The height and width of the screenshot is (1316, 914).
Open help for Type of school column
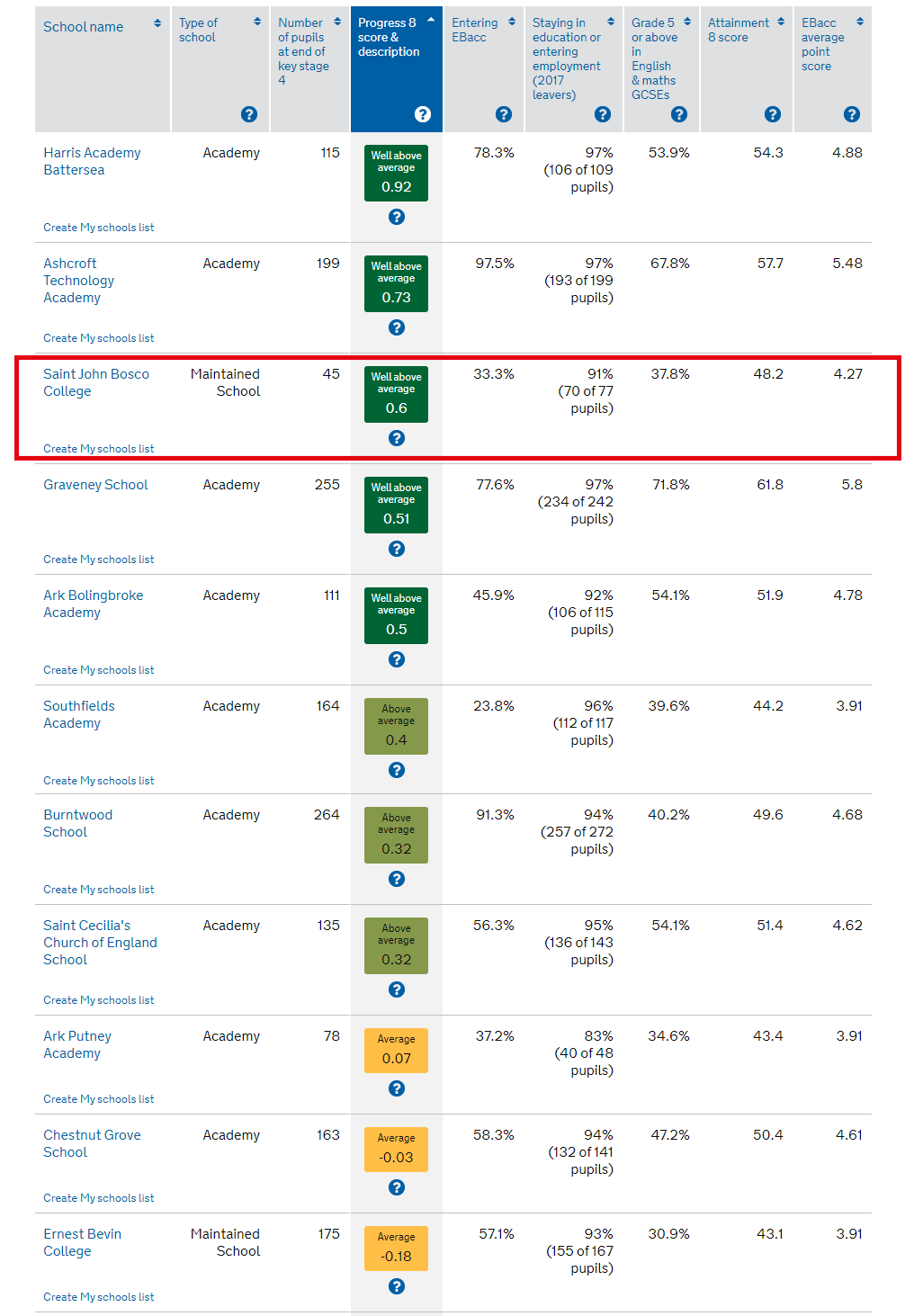pyautogui.click(x=249, y=114)
